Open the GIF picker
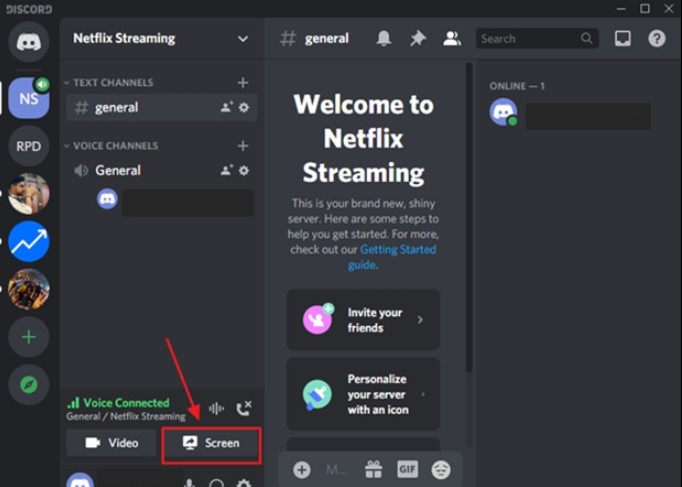The image size is (682, 487). pyautogui.click(x=408, y=469)
